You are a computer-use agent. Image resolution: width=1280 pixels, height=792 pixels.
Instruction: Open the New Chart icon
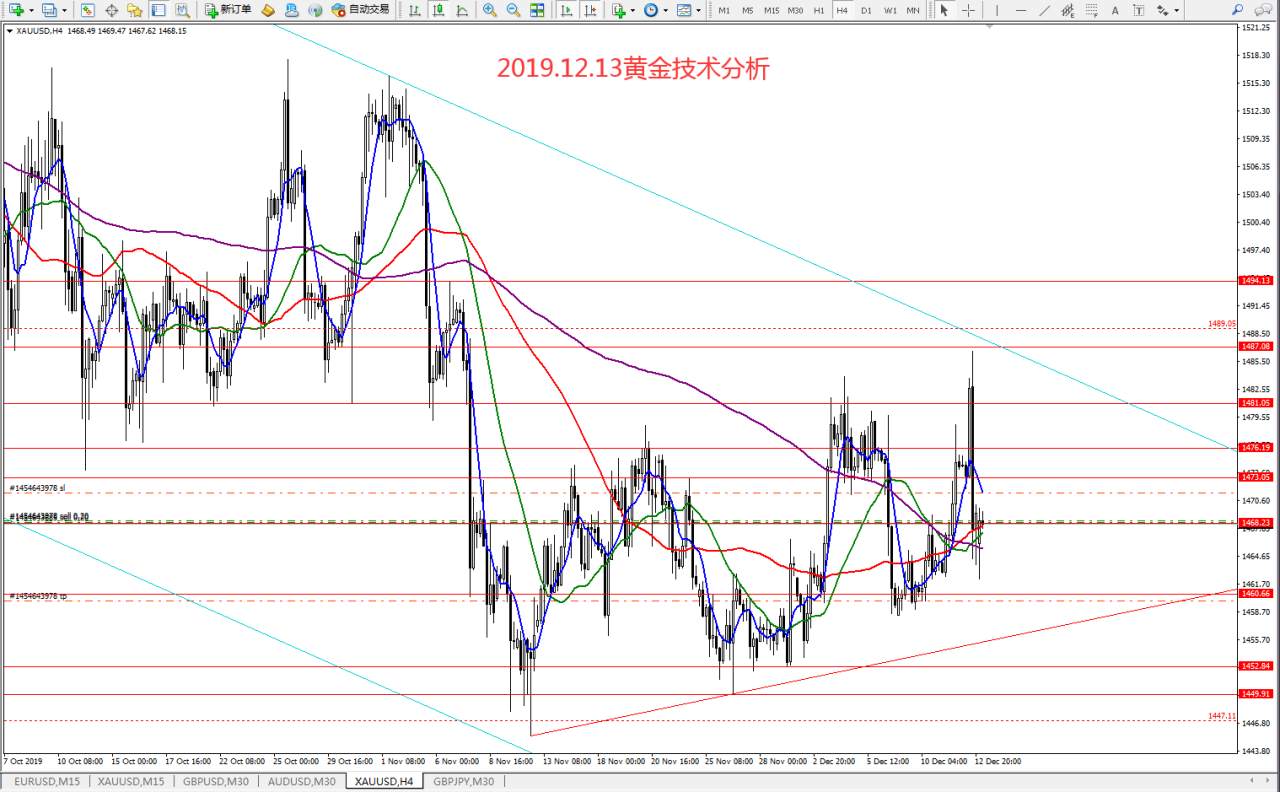tap(17, 10)
